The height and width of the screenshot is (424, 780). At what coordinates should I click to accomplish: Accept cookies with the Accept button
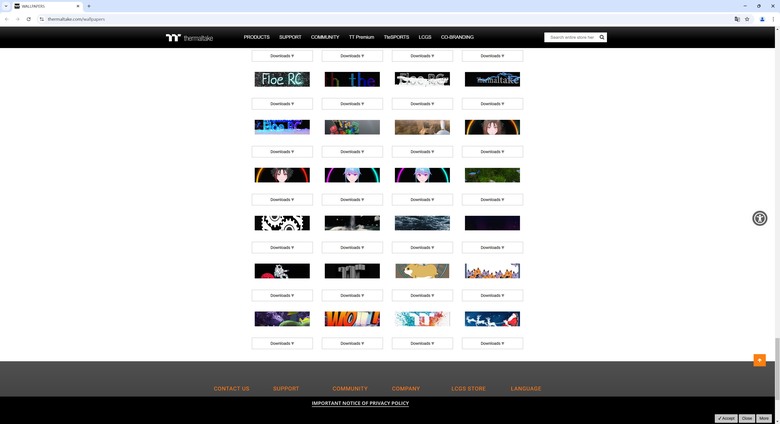tap(726, 419)
